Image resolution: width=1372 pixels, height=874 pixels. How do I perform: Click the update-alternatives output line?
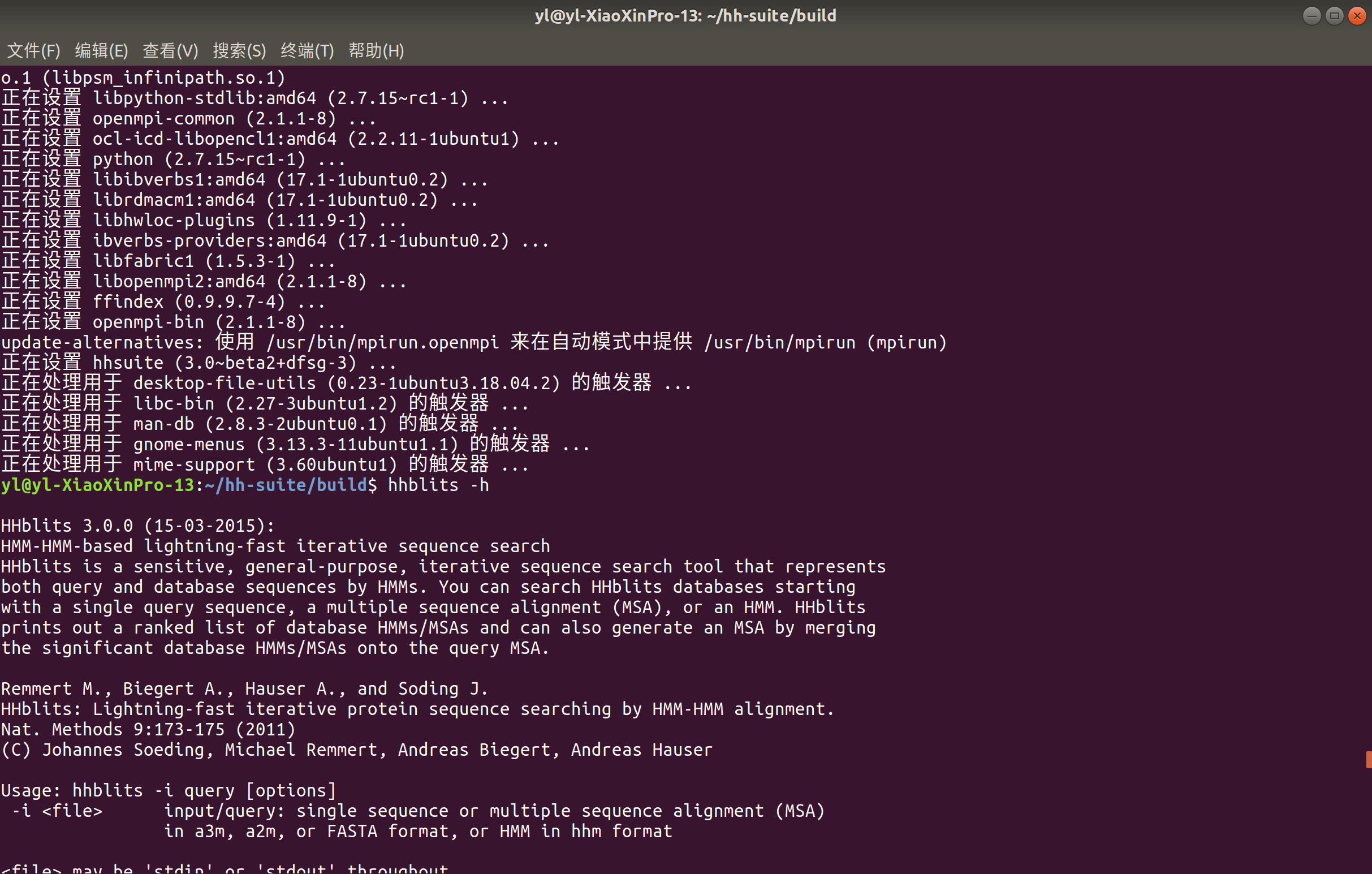(473, 342)
